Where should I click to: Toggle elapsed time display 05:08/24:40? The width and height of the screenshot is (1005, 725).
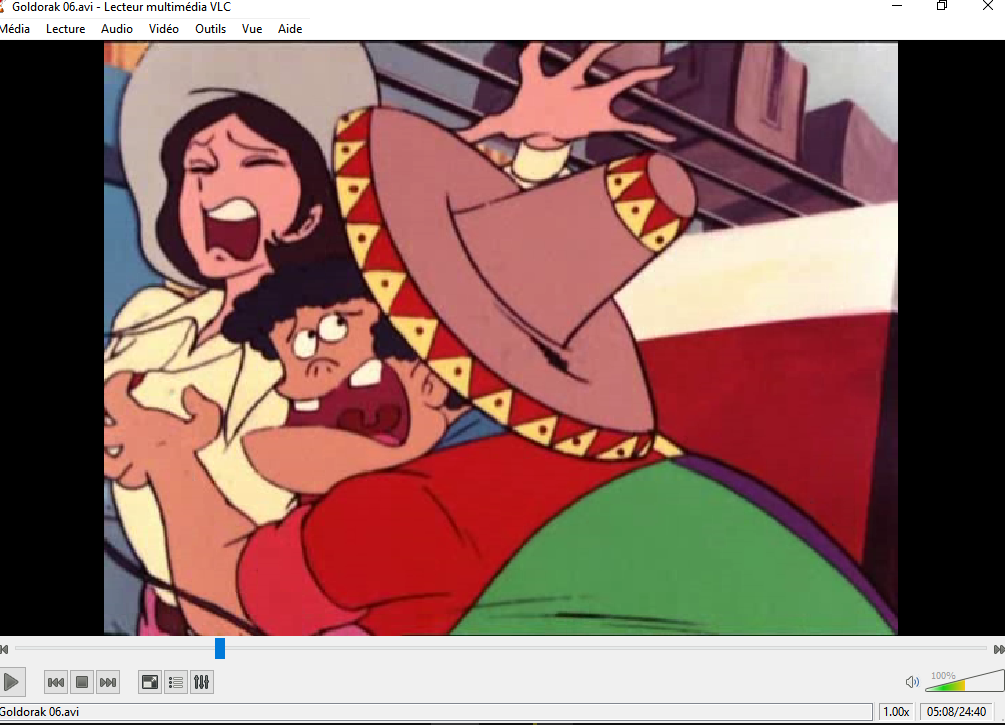coord(956,712)
